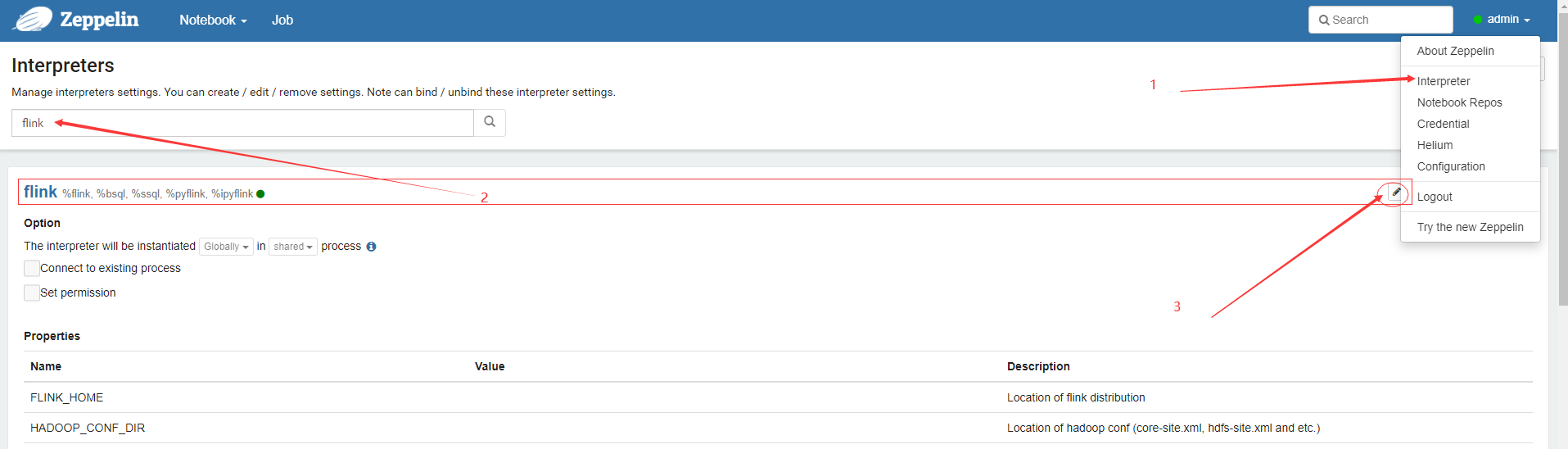Select About Zeppelin from menu

point(1456,51)
